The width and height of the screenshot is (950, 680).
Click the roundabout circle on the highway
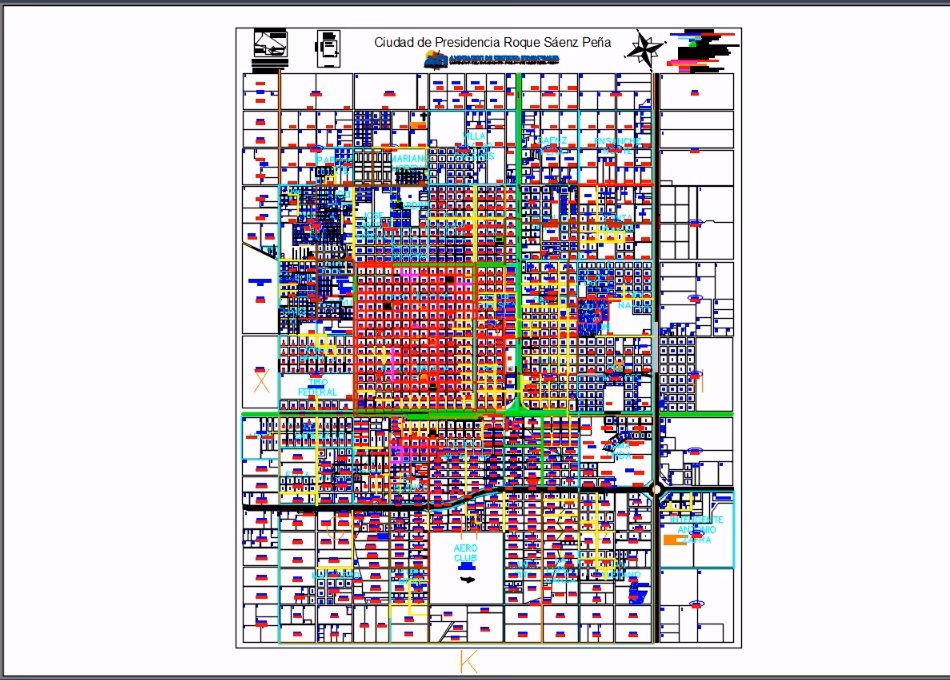click(x=655, y=490)
